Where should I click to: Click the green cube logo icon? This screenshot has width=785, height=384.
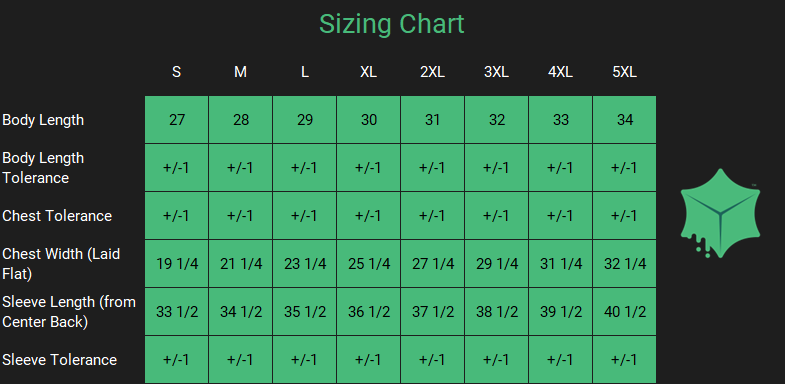(x=720, y=214)
